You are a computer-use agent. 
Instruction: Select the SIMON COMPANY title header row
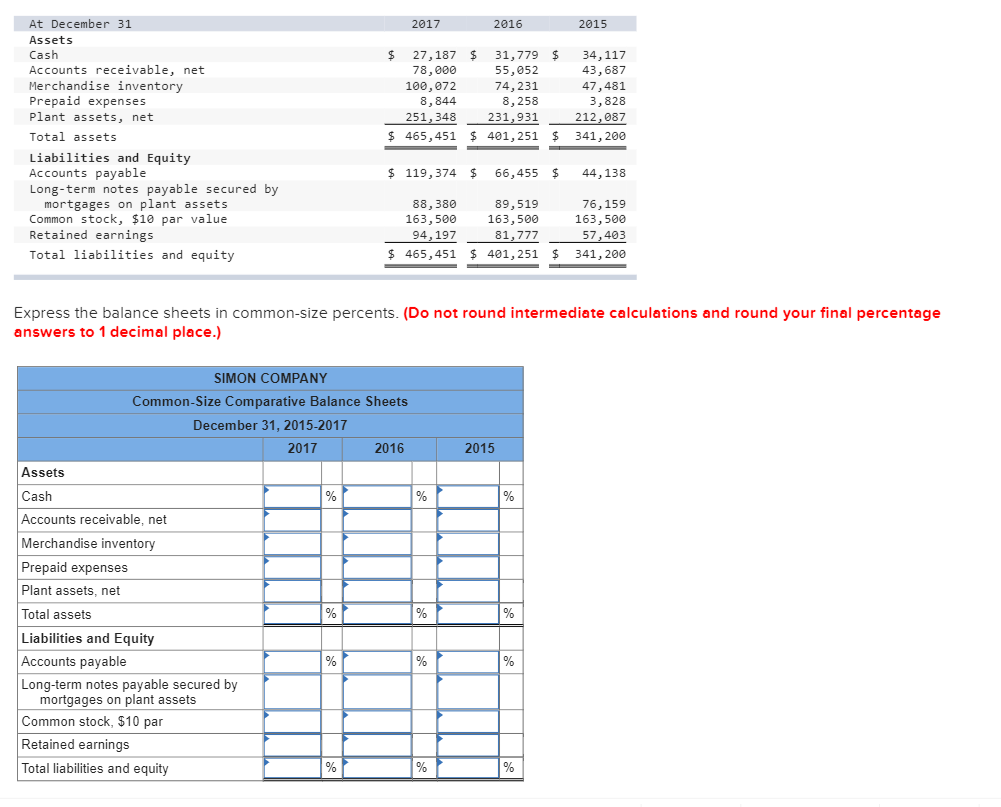(270, 378)
